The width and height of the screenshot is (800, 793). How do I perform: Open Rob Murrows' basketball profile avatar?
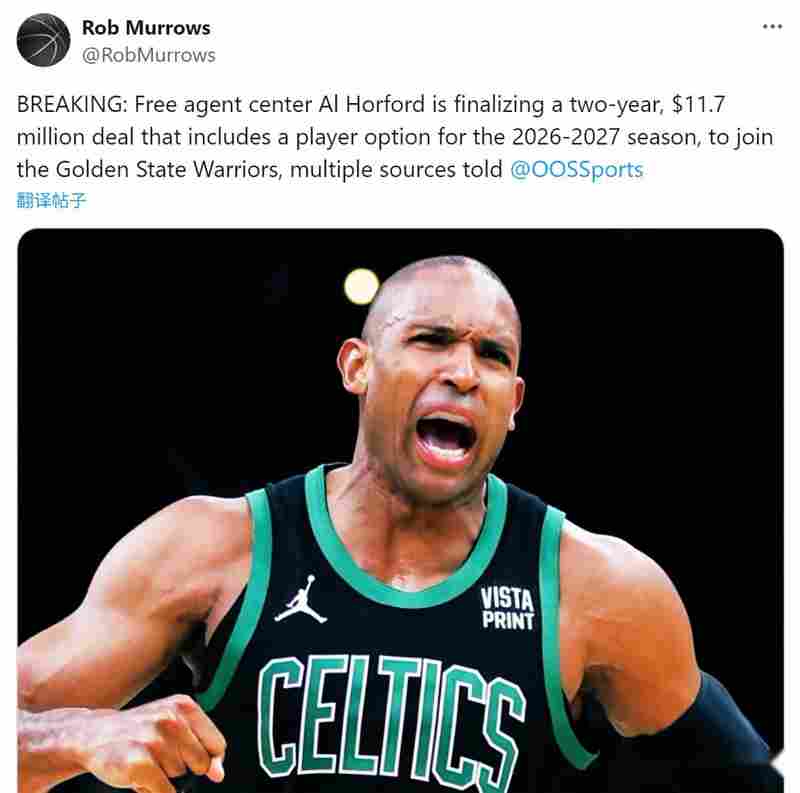click(43, 40)
